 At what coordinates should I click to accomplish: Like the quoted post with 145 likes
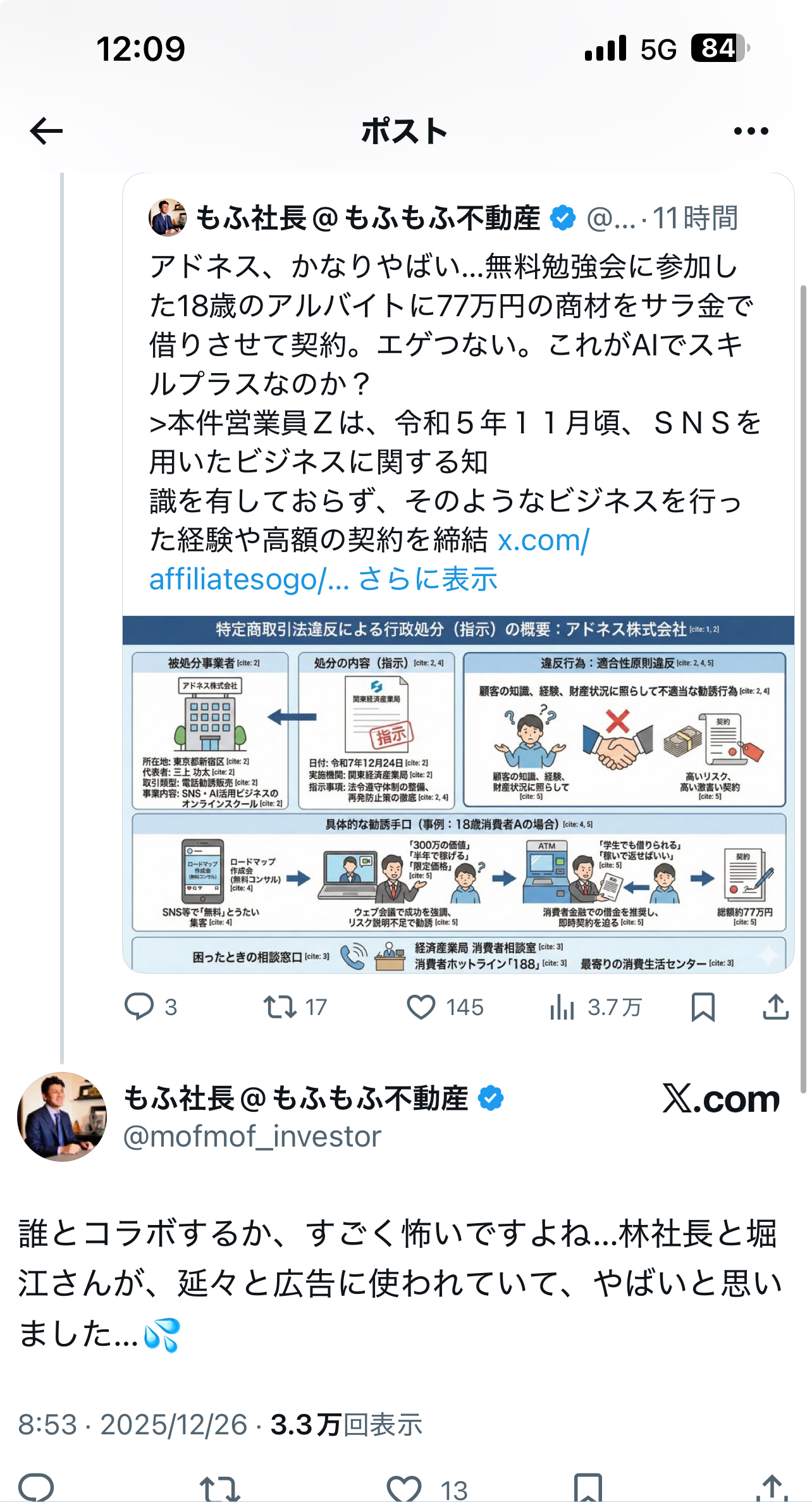point(421,1007)
